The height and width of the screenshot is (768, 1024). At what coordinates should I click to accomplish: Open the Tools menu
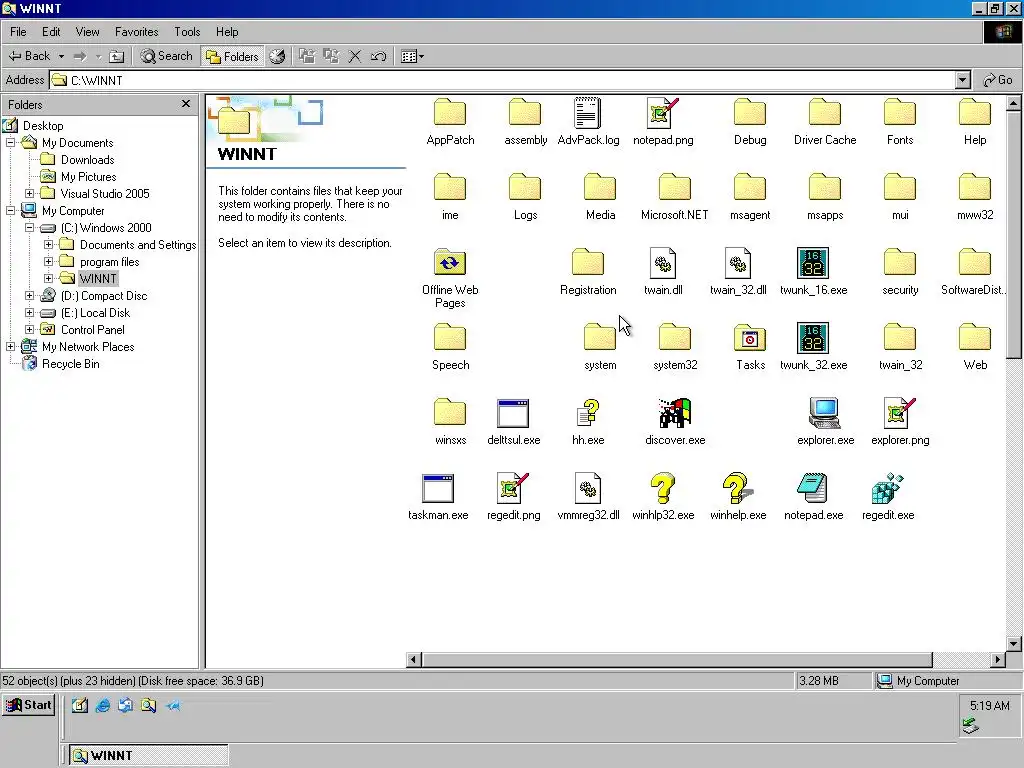[x=187, y=31]
